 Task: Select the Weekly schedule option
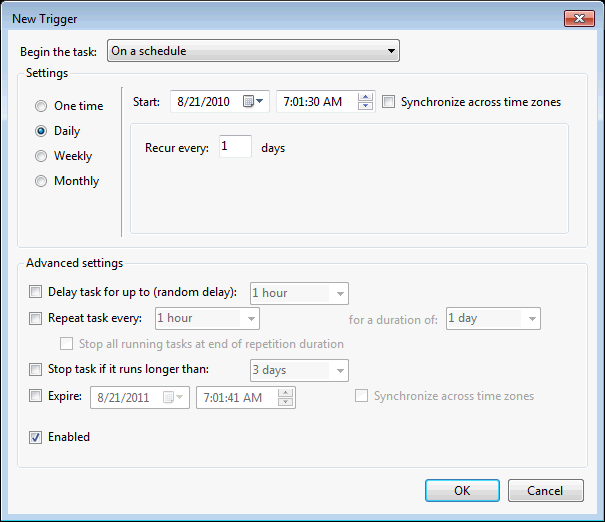tap(41, 156)
